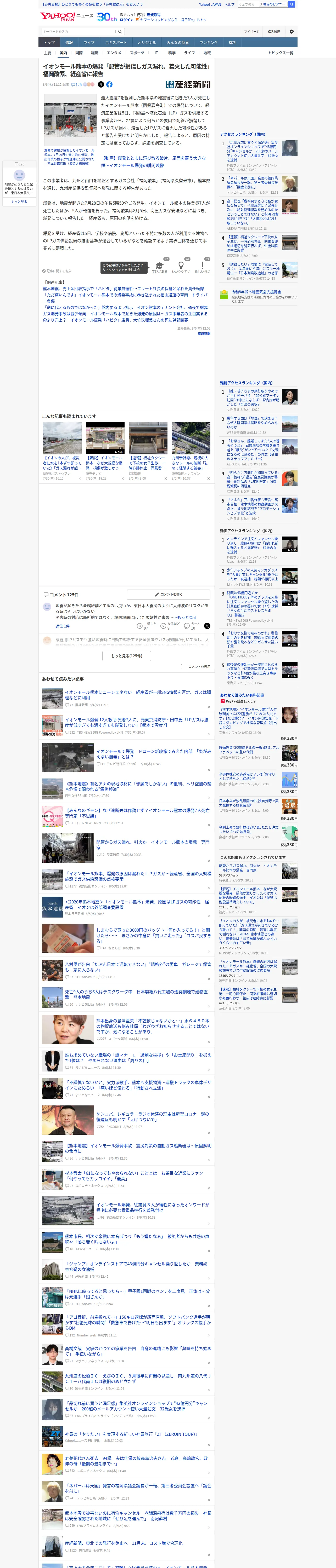Click the search magnifier button
This screenshot has width=336, height=1568.
pos(120,32)
